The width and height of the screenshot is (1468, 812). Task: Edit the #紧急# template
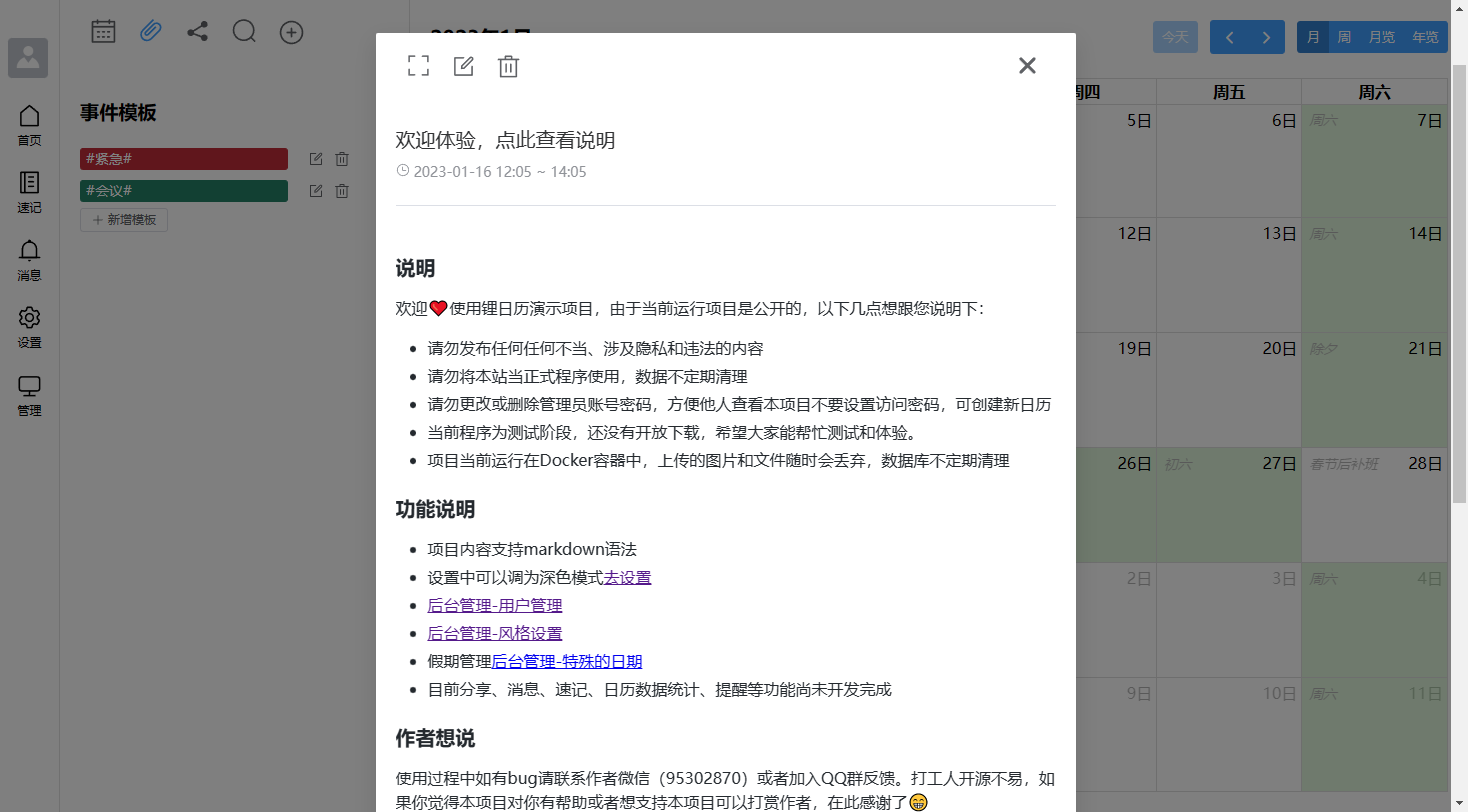point(316,159)
